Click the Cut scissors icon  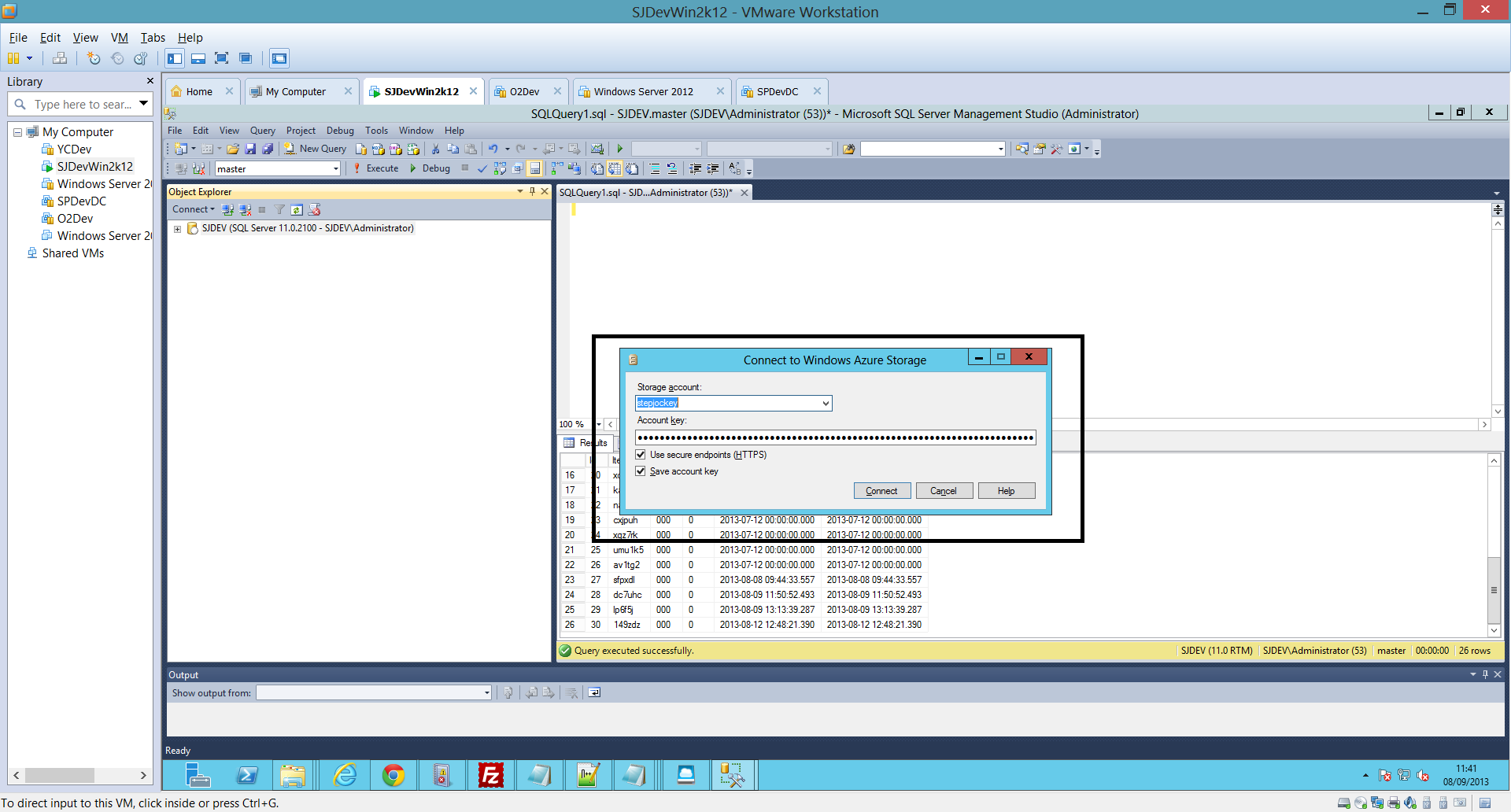[435, 149]
